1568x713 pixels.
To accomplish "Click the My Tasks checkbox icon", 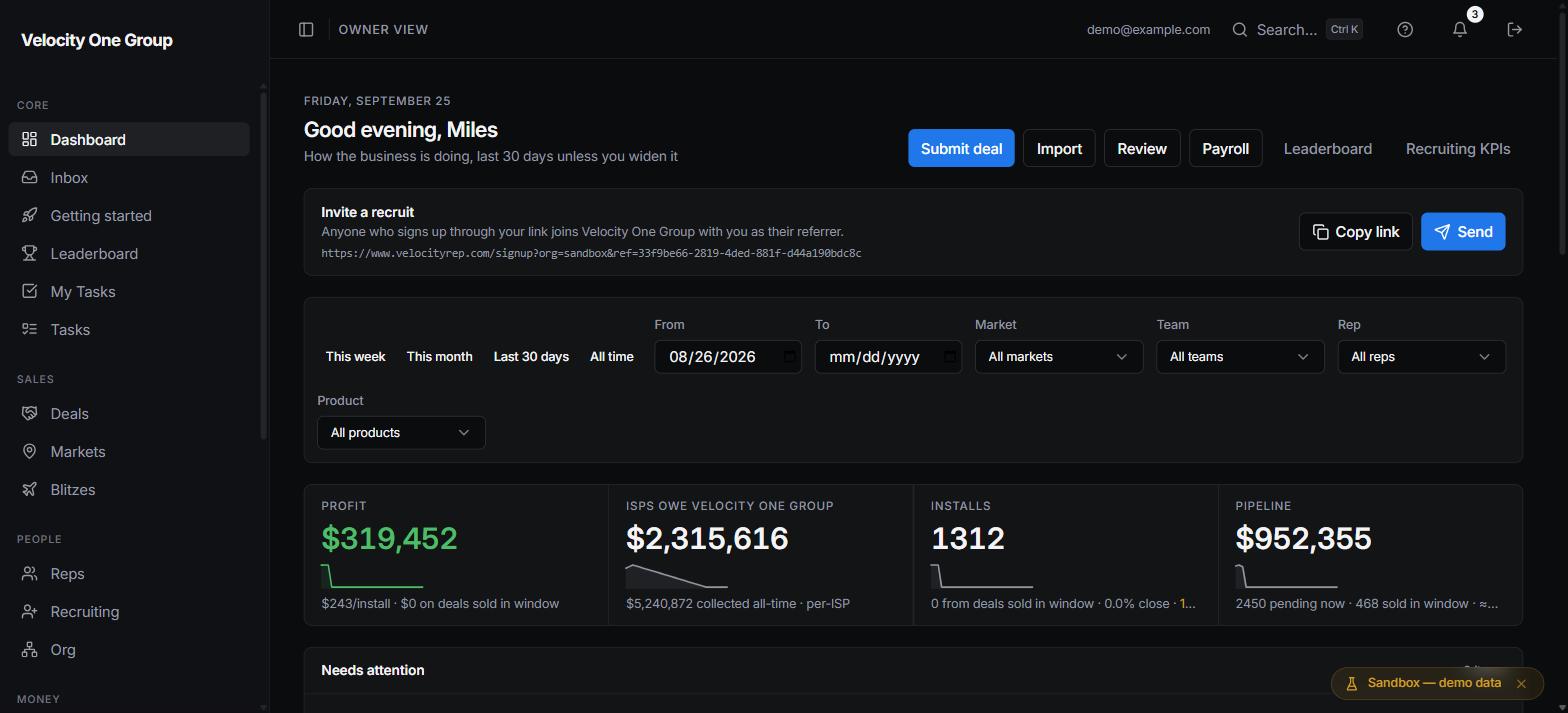I will tap(30, 291).
